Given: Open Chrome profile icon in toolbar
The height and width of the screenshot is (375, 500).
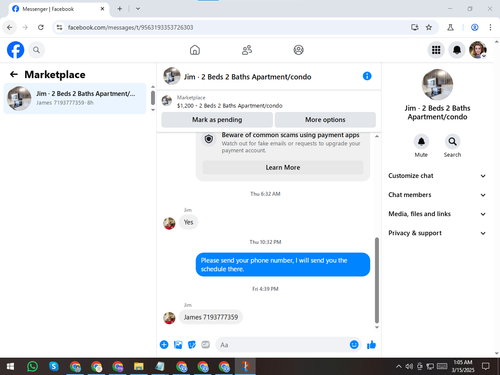Looking at the screenshot, I should point(475,27).
